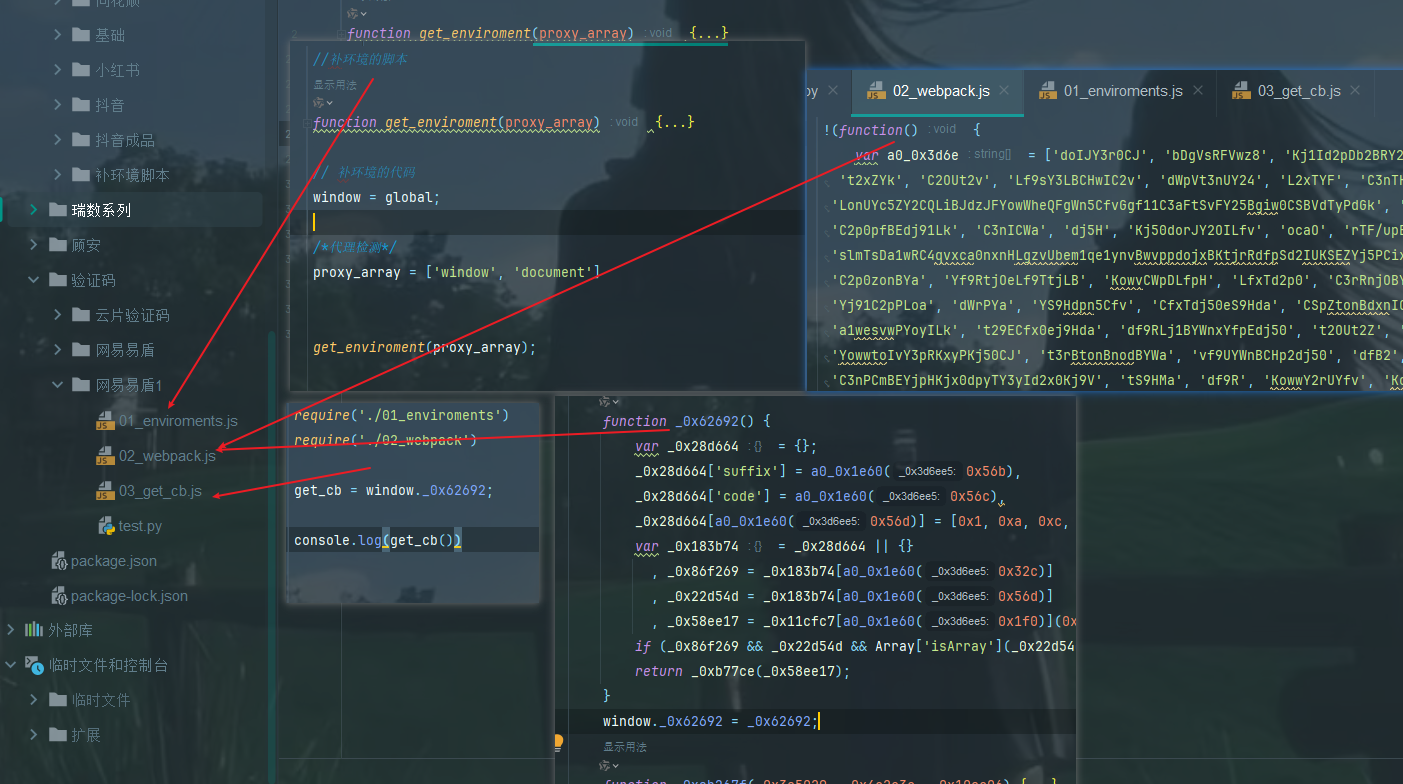Select 03_get_cb.js in the project tree

[x=160, y=491]
